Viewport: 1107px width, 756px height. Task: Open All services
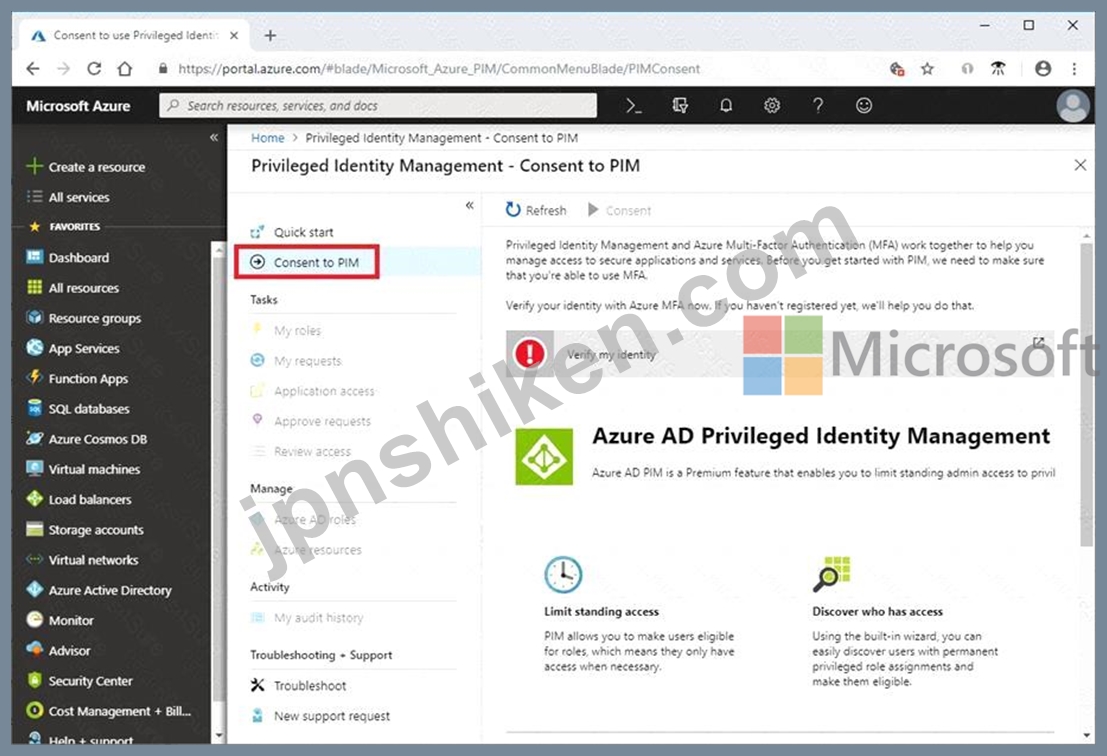(68, 197)
